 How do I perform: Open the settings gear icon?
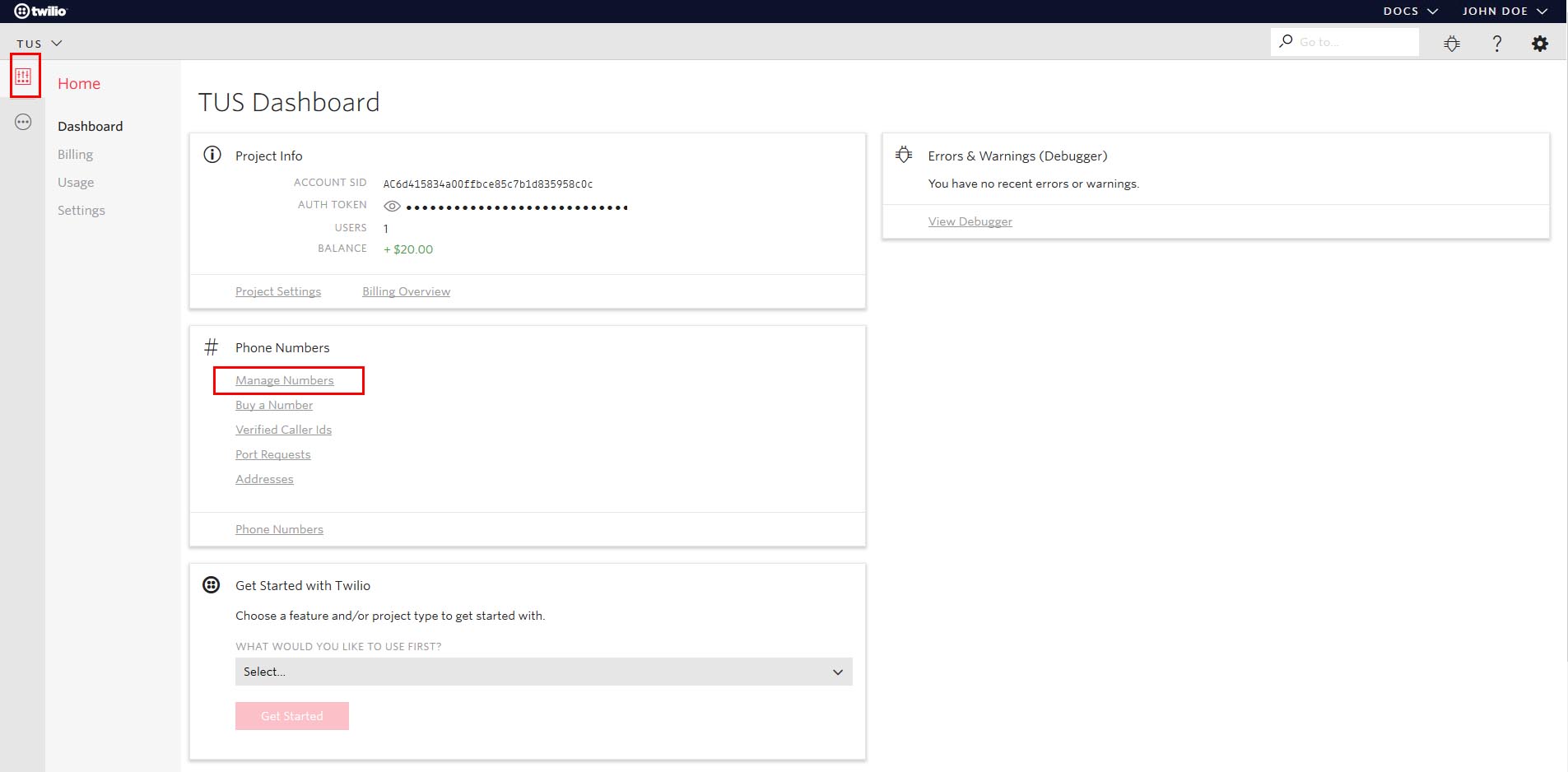pos(1540,44)
